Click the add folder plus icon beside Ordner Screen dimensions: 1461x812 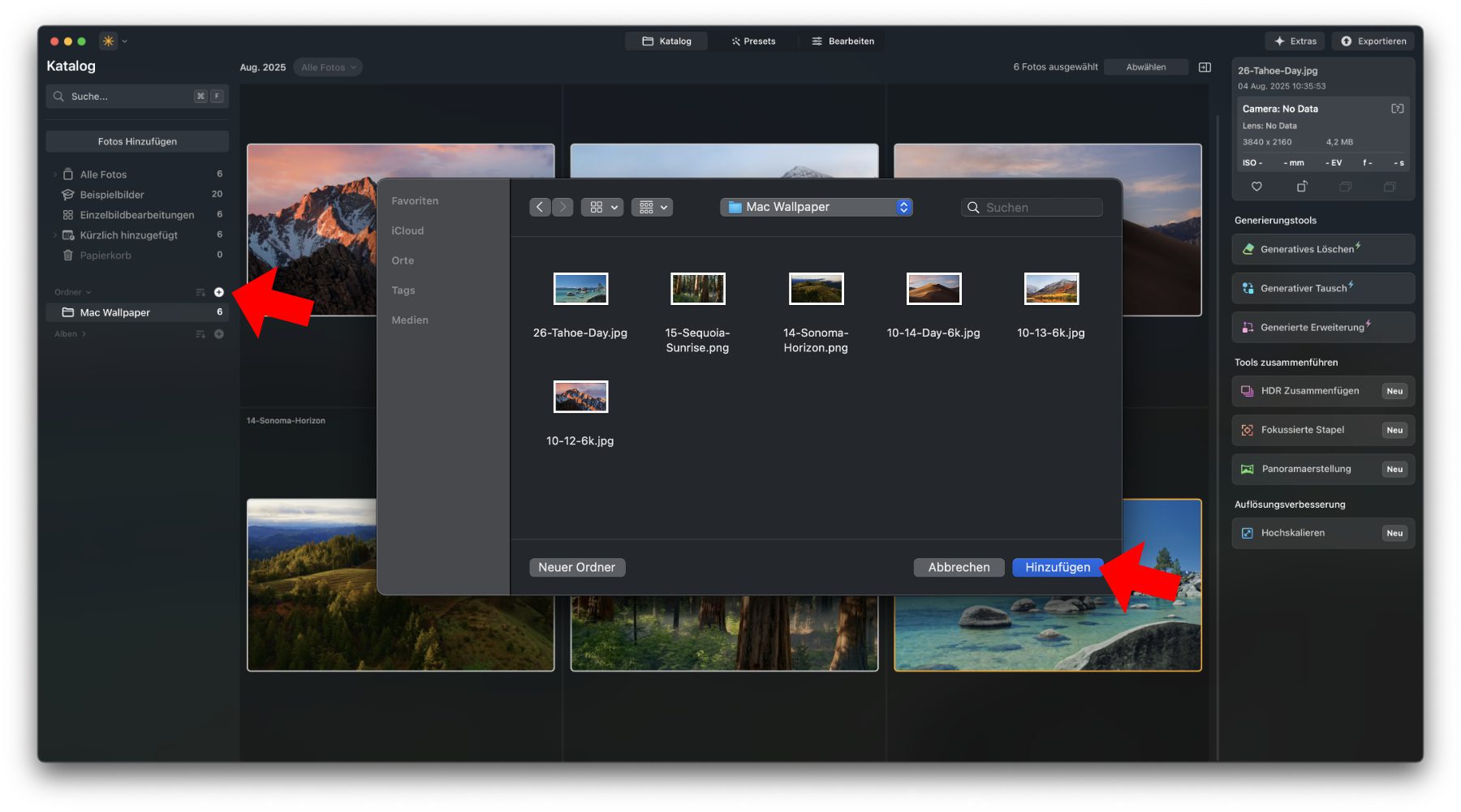point(219,292)
